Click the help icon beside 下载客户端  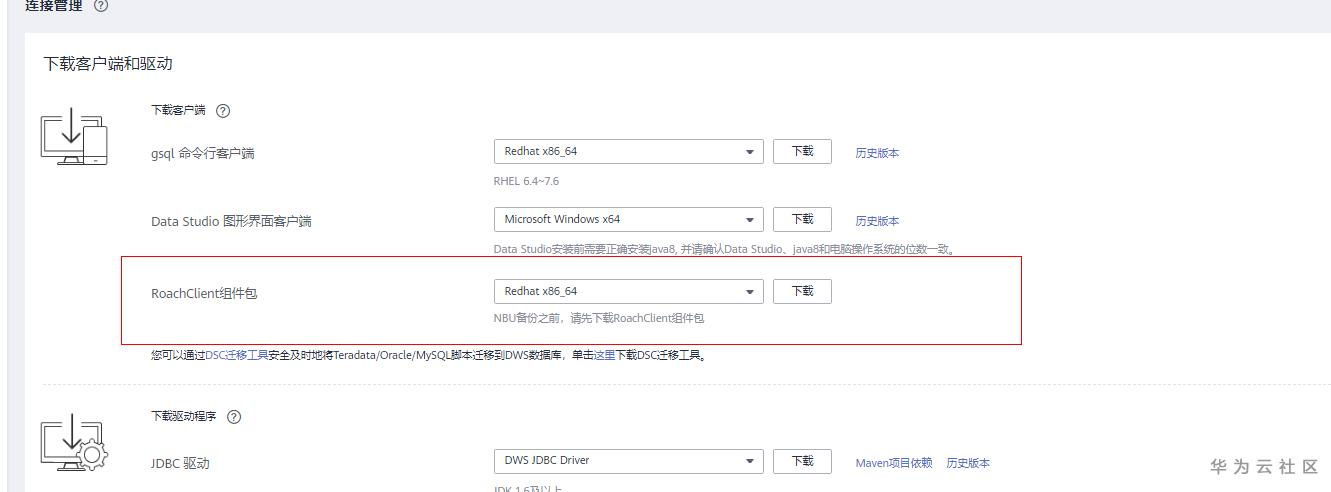[x=223, y=111]
